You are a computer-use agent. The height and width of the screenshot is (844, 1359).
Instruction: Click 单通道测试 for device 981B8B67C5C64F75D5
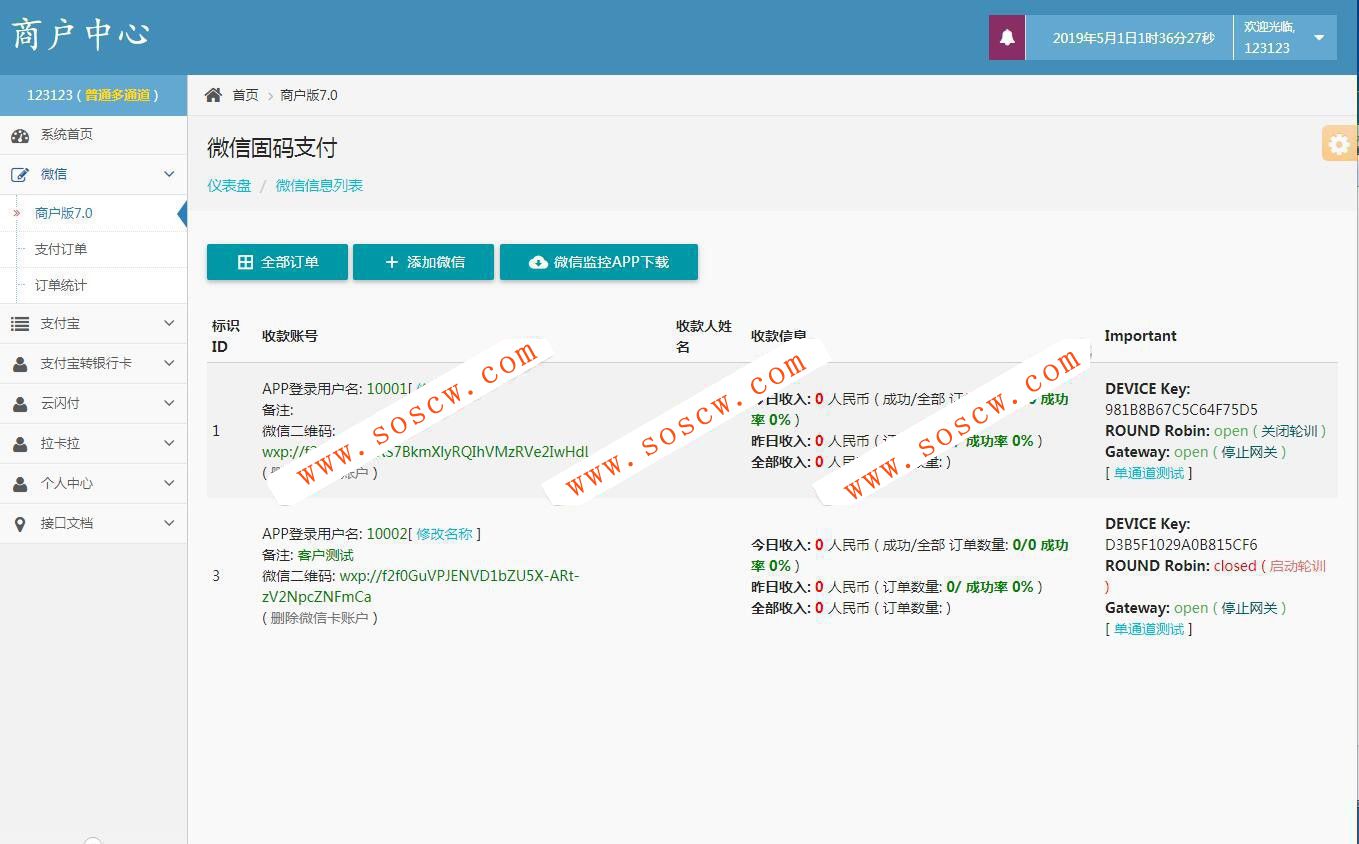(1149, 473)
